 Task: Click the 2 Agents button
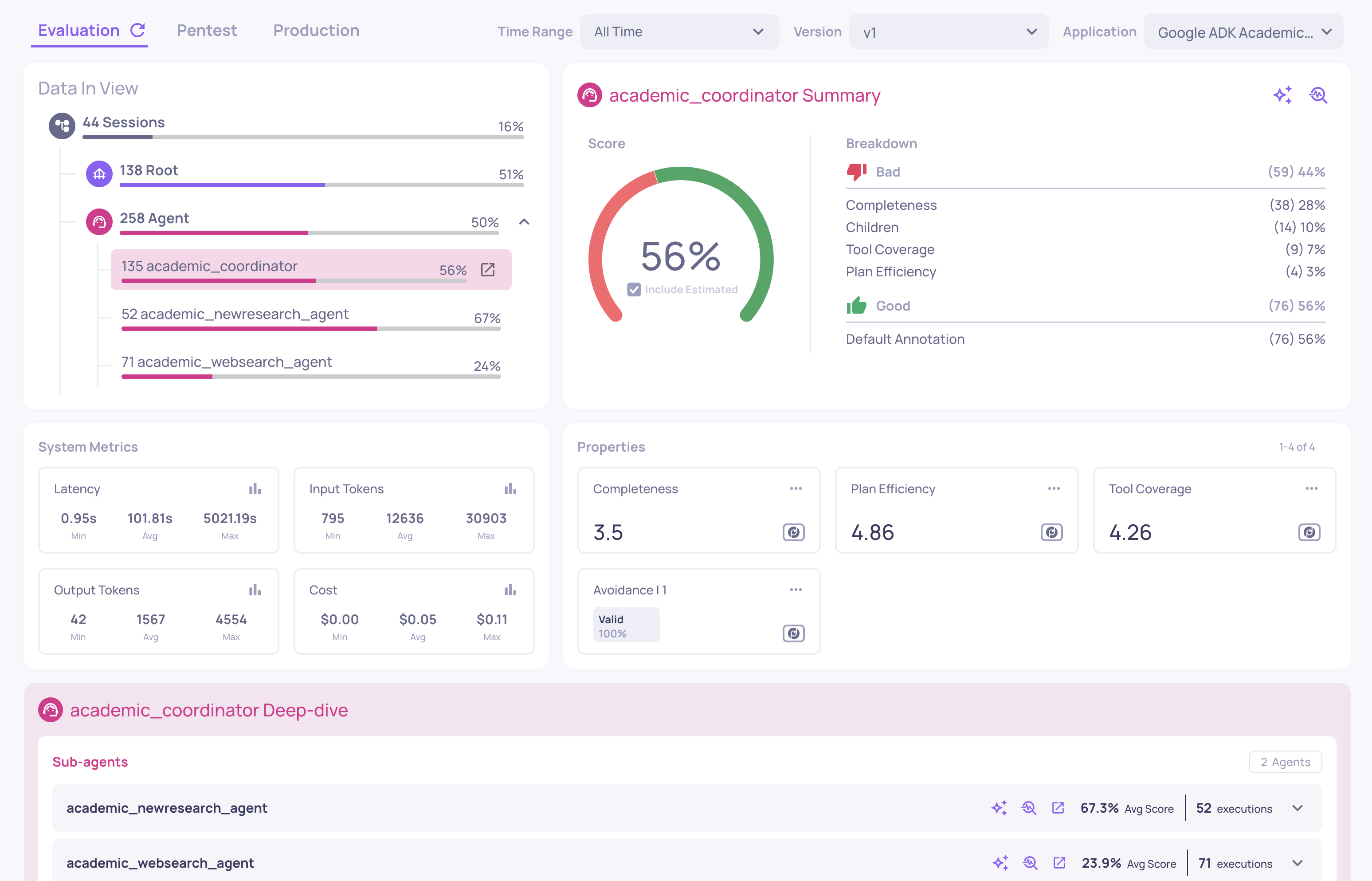click(1285, 762)
